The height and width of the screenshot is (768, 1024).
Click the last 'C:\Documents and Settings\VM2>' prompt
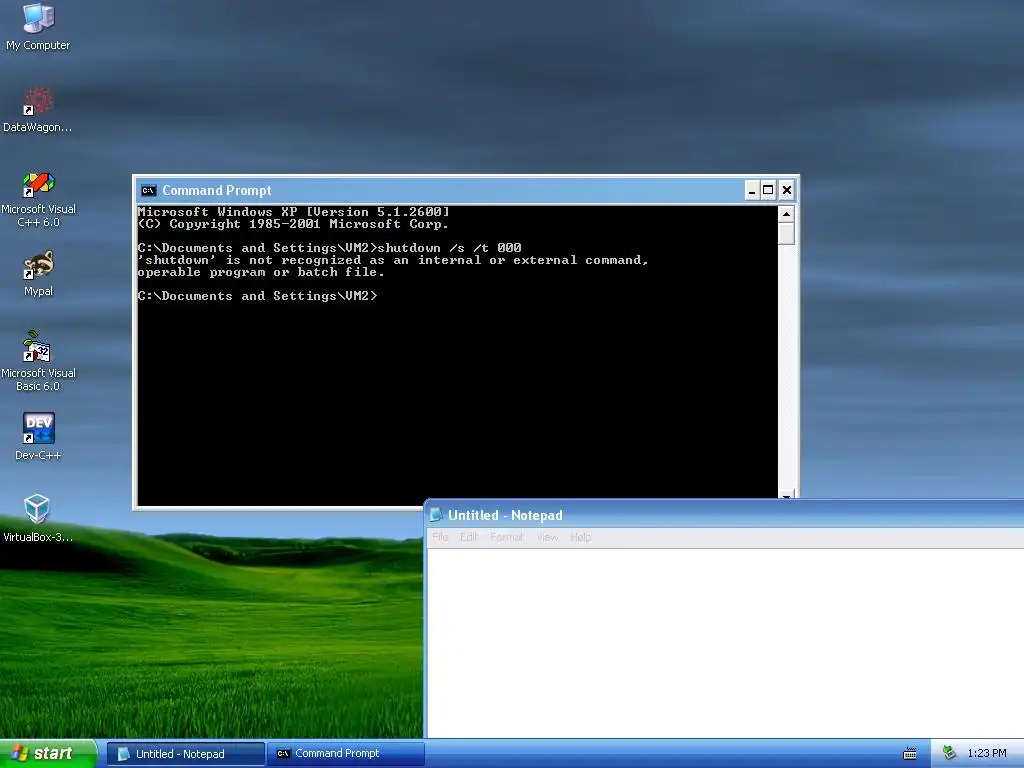tap(257, 296)
